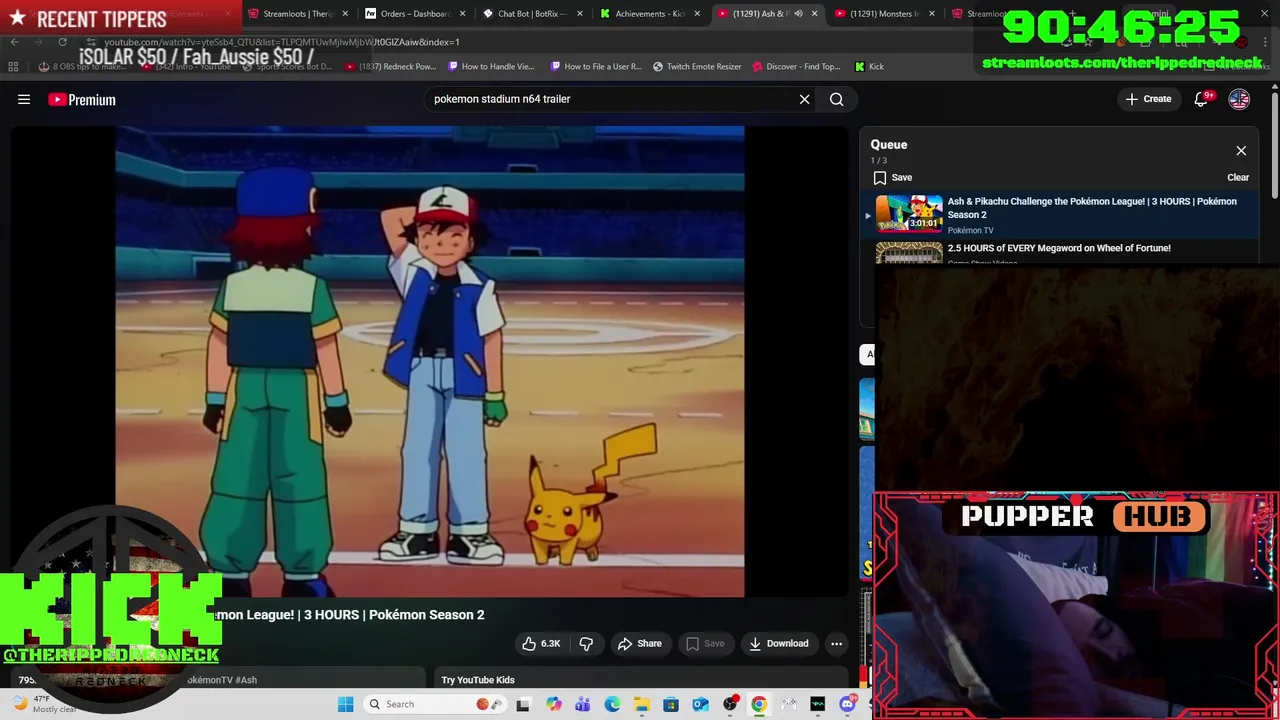Click the search field text

[502, 99]
